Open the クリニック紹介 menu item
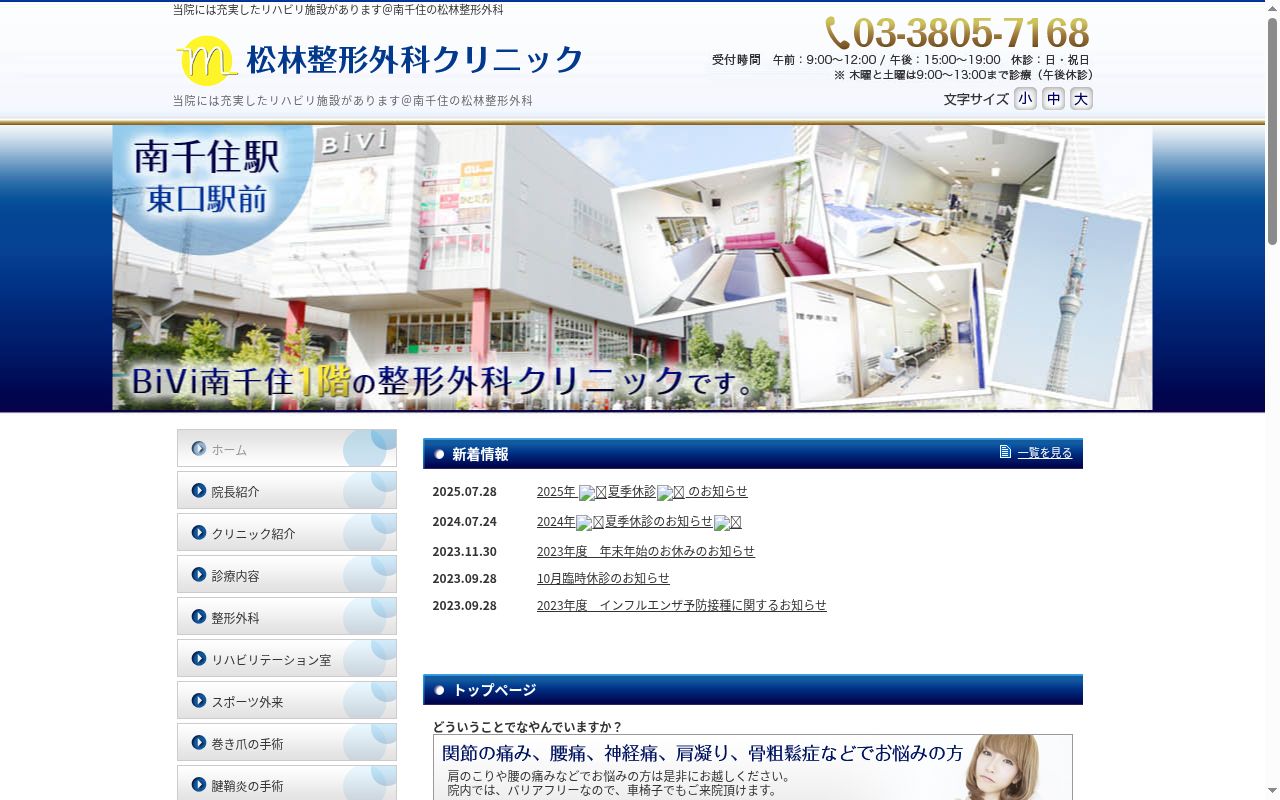Screen dimensions: 1280x800 (287, 532)
